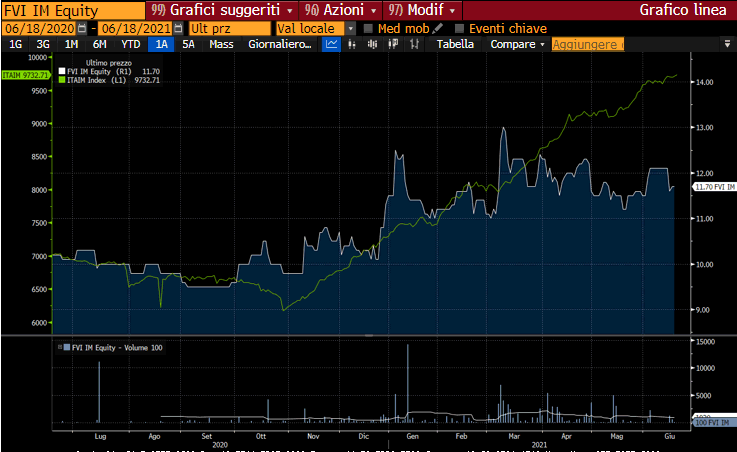Select the YTD time range
This screenshot has height=452, width=737.
coord(131,45)
